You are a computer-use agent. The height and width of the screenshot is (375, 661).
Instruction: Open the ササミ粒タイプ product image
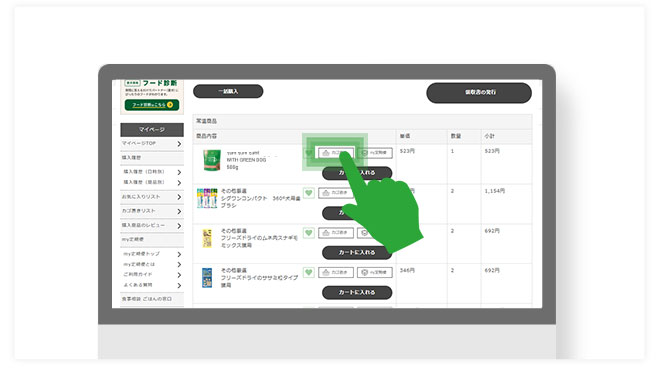pos(207,278)
